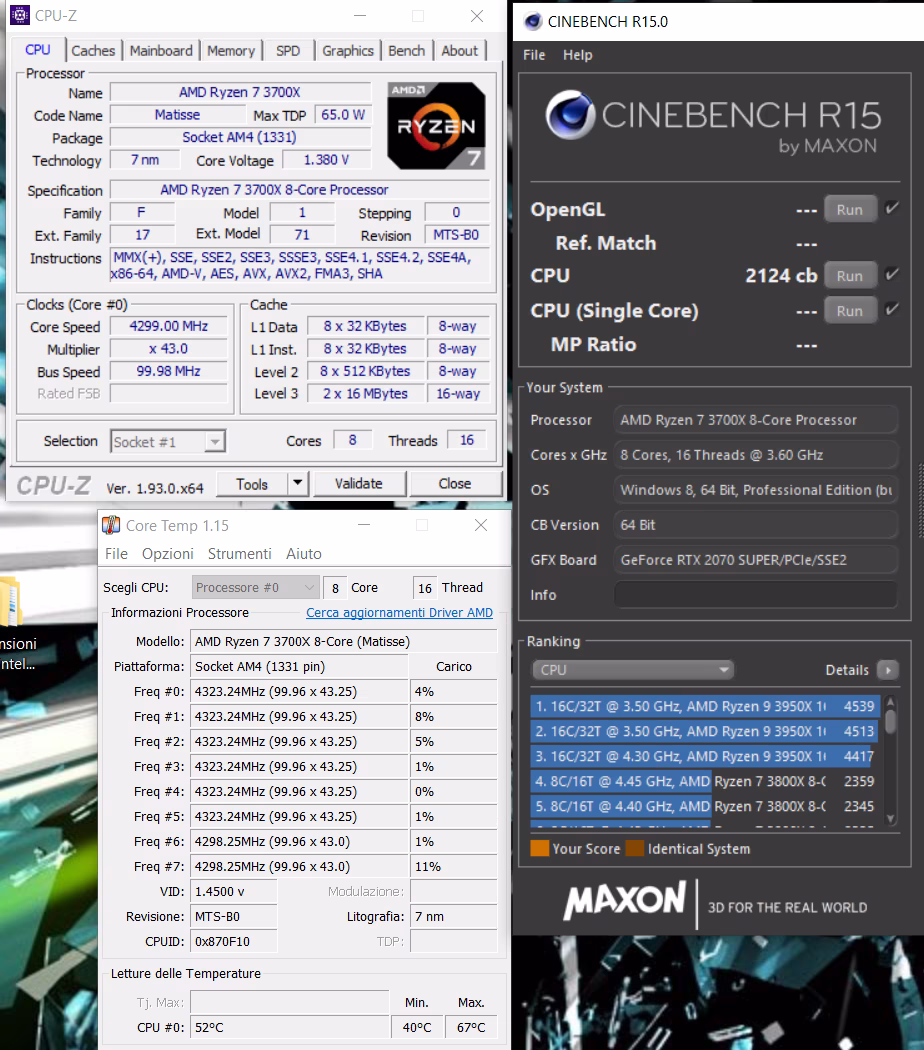The height and width of the screenshot is (1050, 924).
Task: Open the Opzioni menu in Core Temp
Action: (167, 554)
